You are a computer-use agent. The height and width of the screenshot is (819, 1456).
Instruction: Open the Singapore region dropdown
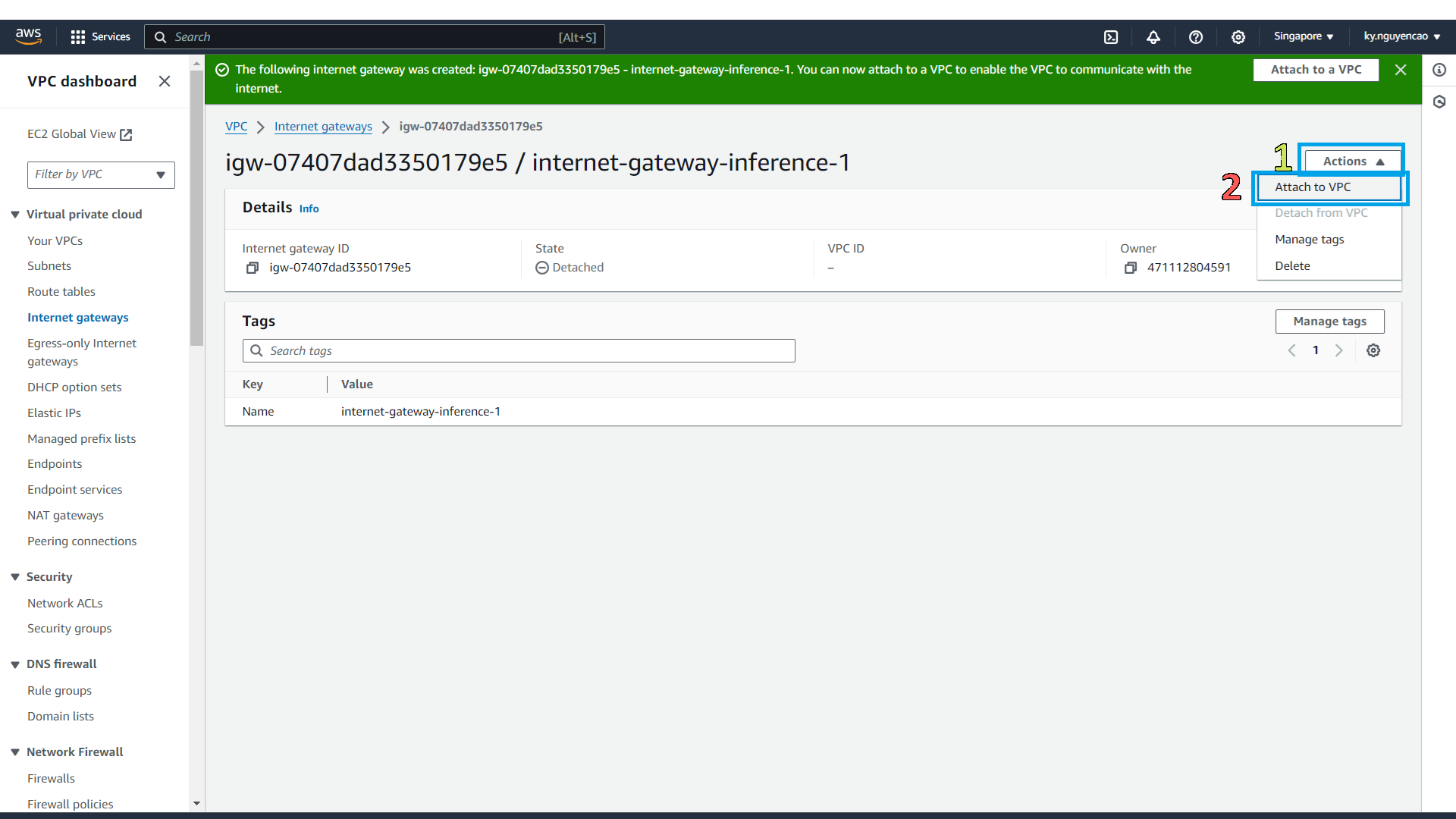(1304, 36)
